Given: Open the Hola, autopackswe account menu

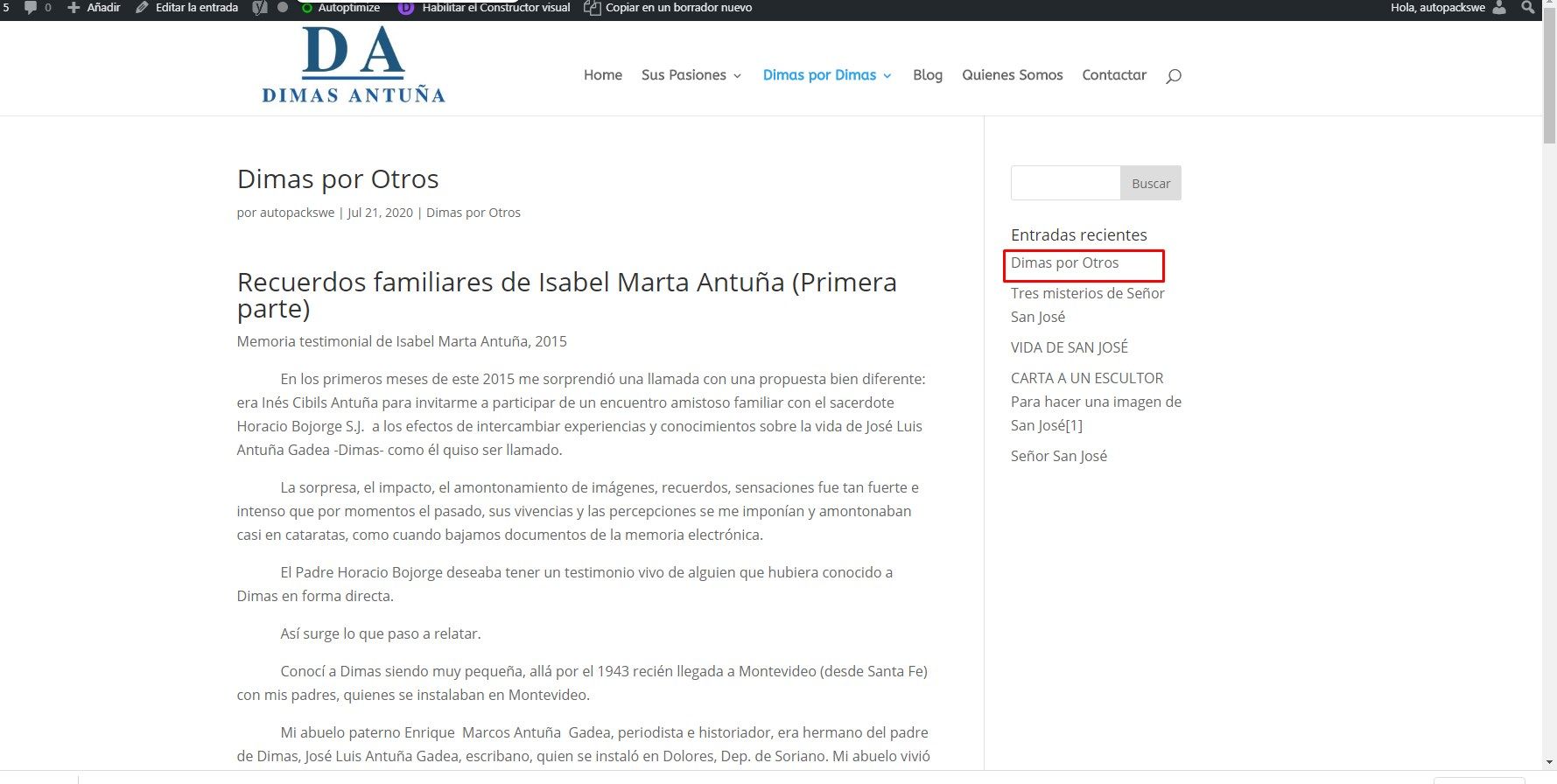Looking at the screenshot, I should (1438, 7).
